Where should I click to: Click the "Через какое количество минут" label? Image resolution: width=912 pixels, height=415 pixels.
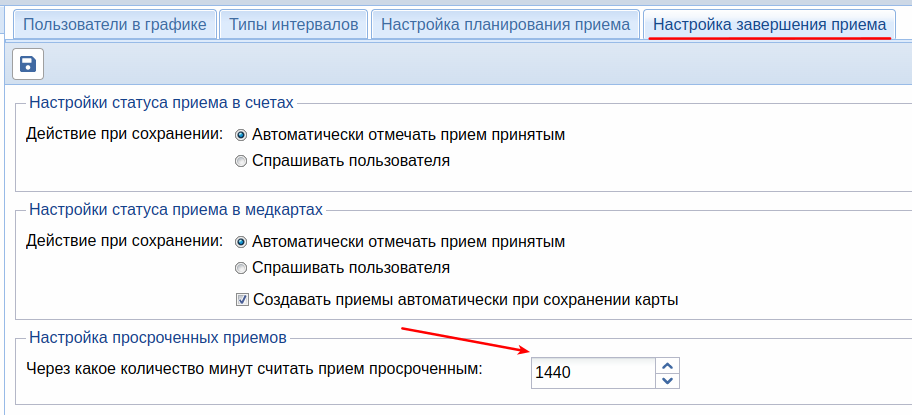tap(254, 369)
